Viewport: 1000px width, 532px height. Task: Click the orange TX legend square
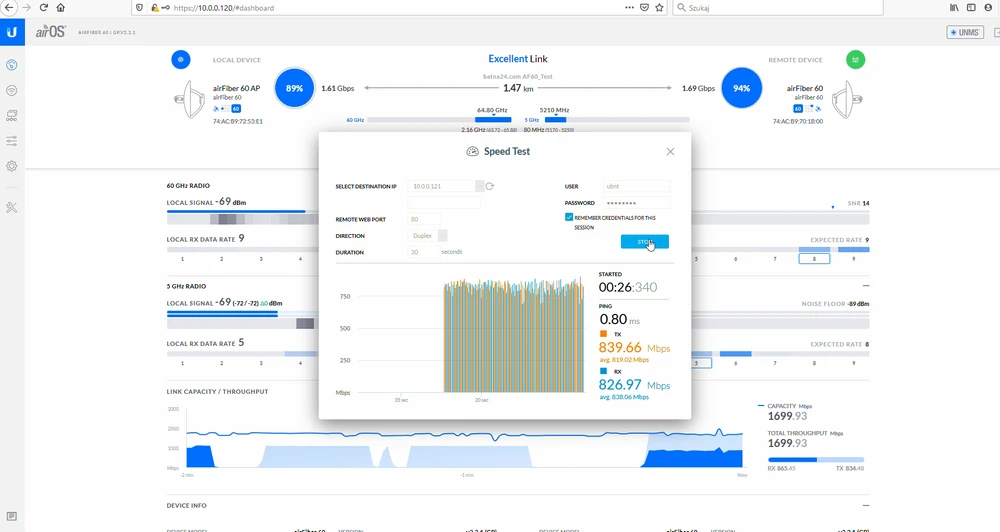click(x=603, y=334)
